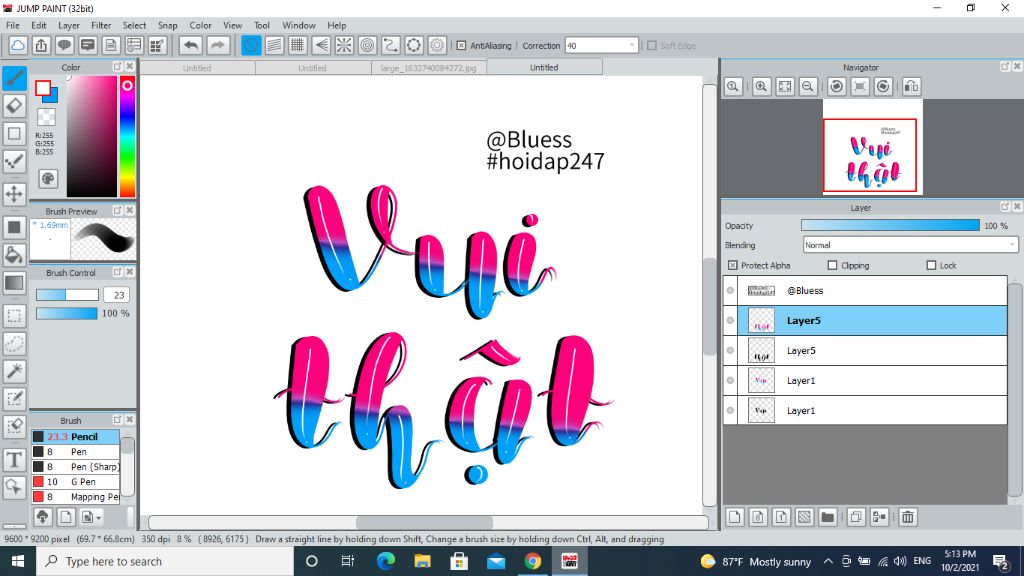1024x576 pixels.
Task: Toggle the AntiAliasing checkbox
Action: point(461,46)
